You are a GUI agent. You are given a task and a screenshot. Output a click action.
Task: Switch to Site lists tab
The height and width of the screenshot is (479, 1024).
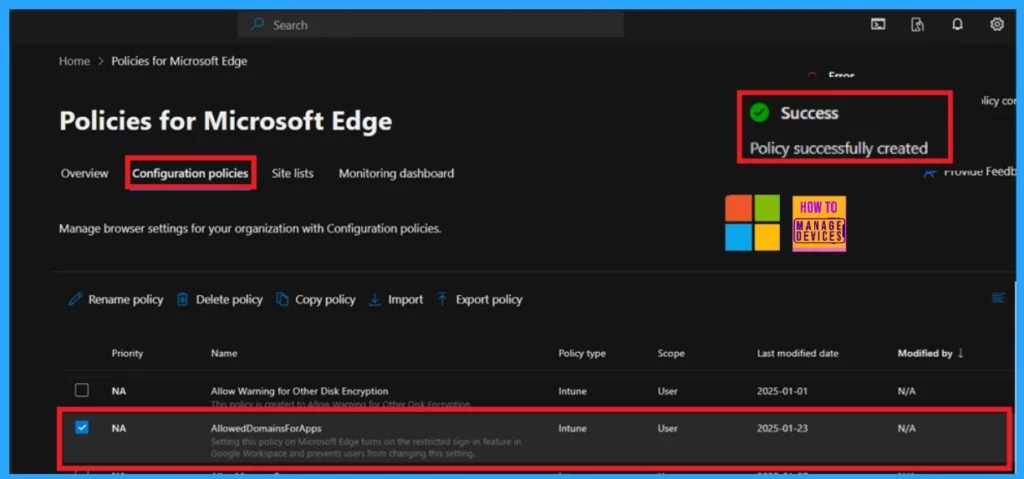tap(293, 173)
